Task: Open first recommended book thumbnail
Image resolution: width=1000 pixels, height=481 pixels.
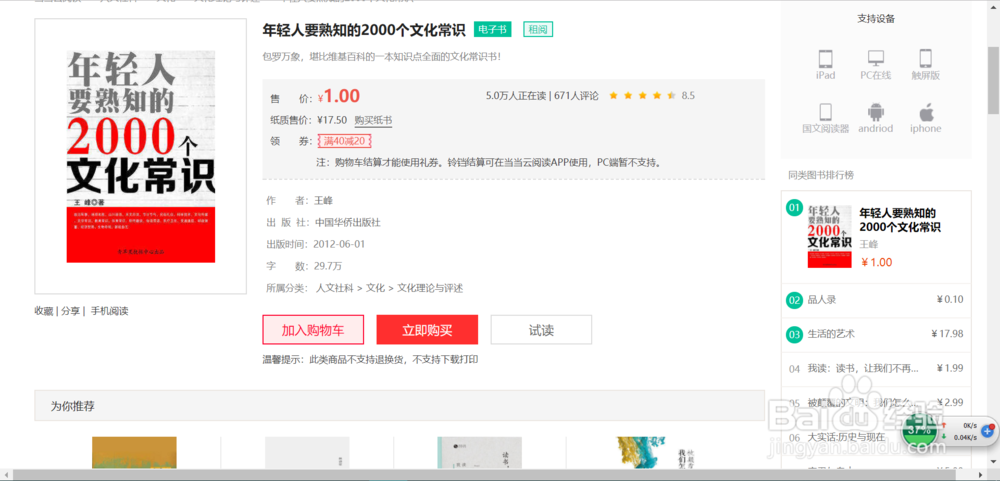Action: 134,454
